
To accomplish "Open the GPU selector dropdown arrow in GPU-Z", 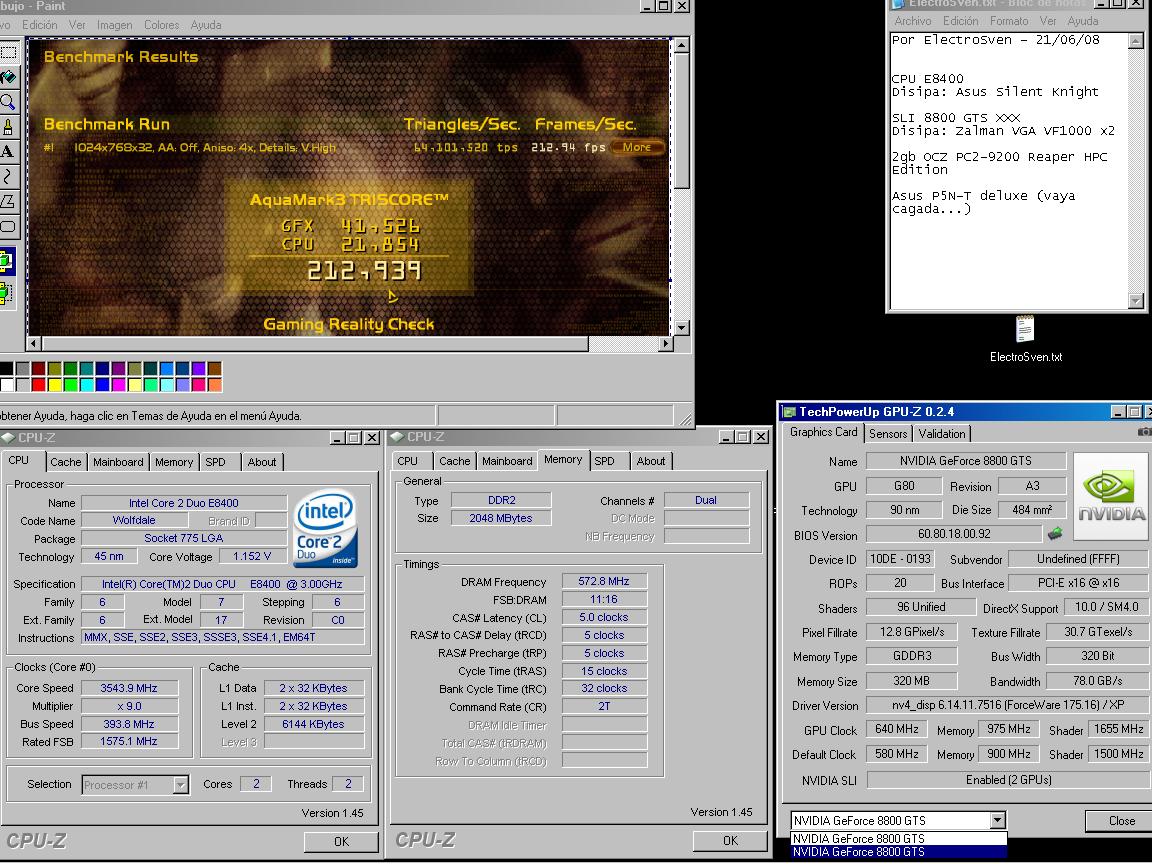I will click(997, 820).
